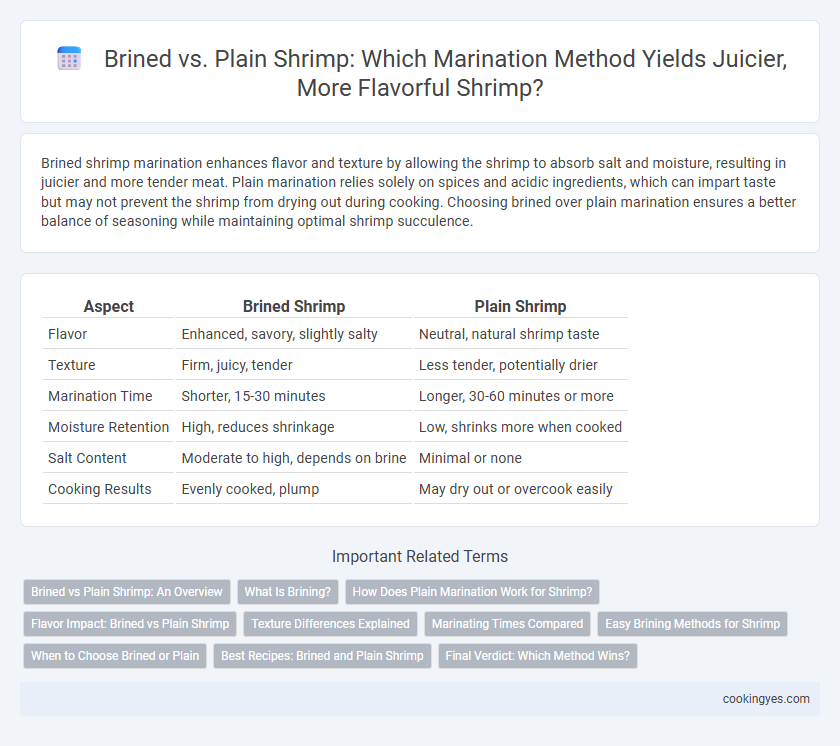Click the 'Moisture Retention' row label
This screenshot has height=746, width=840.
(x=108, y=427)
